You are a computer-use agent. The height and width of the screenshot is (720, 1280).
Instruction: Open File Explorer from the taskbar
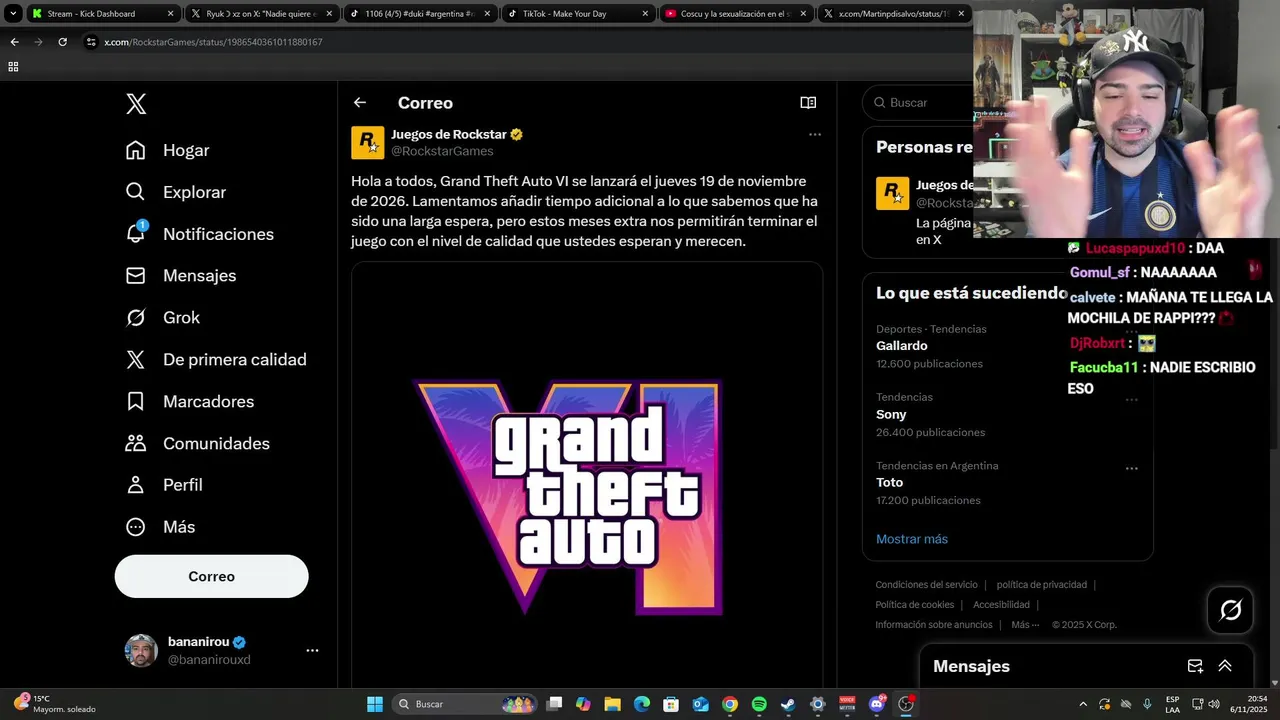[612, 704]
